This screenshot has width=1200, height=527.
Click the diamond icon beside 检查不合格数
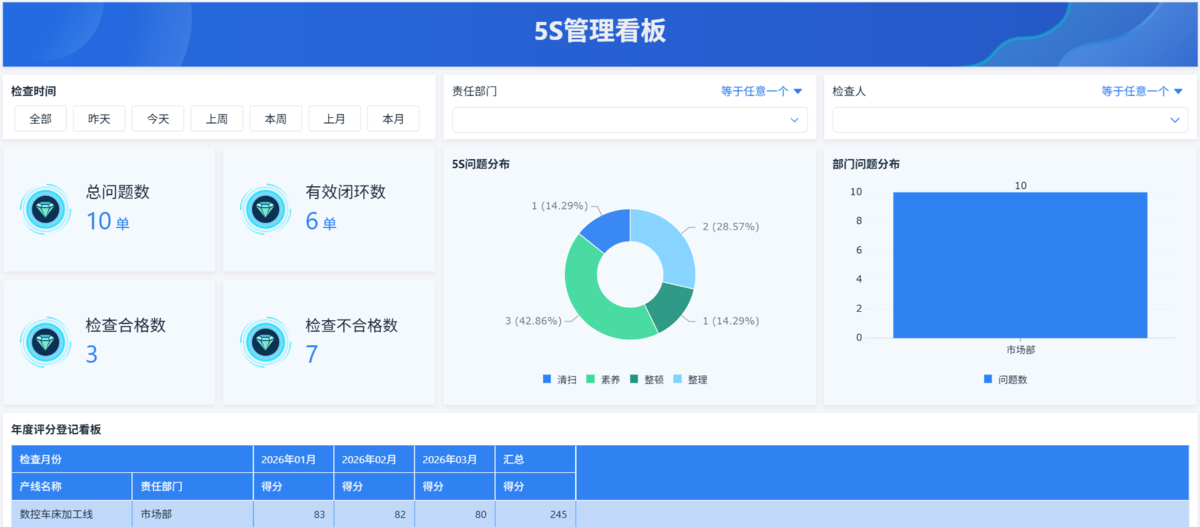(265, 343)
